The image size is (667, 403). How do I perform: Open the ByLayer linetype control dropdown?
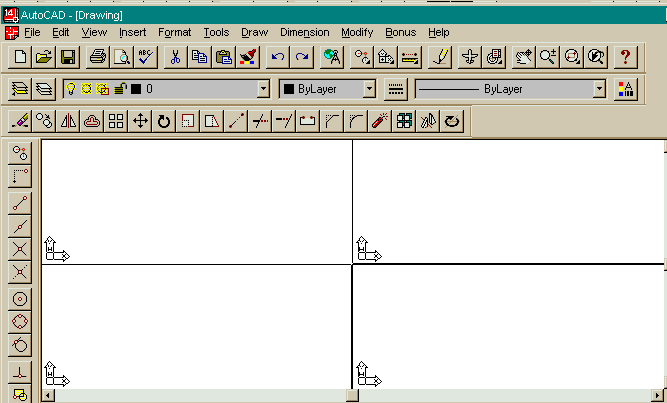599,89
